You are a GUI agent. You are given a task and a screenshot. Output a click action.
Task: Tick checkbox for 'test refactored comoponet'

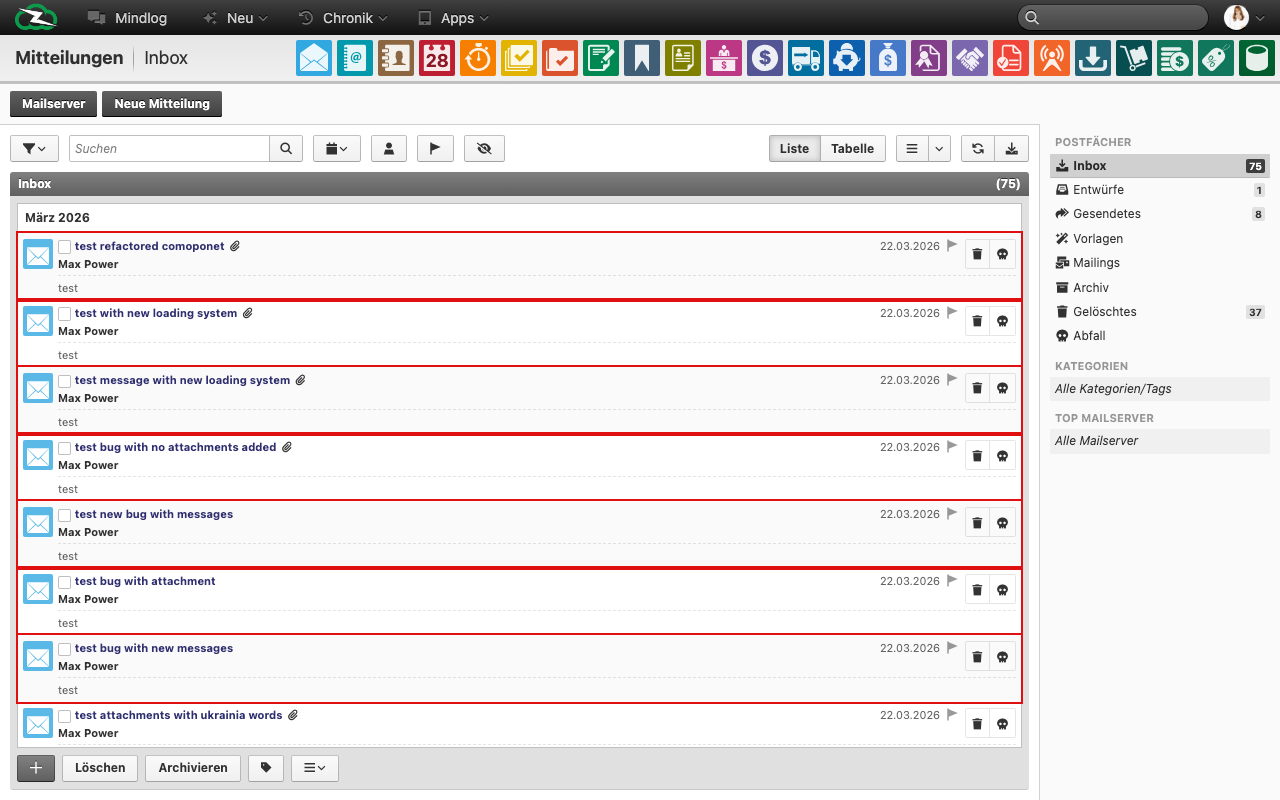[x=65, y=247]
